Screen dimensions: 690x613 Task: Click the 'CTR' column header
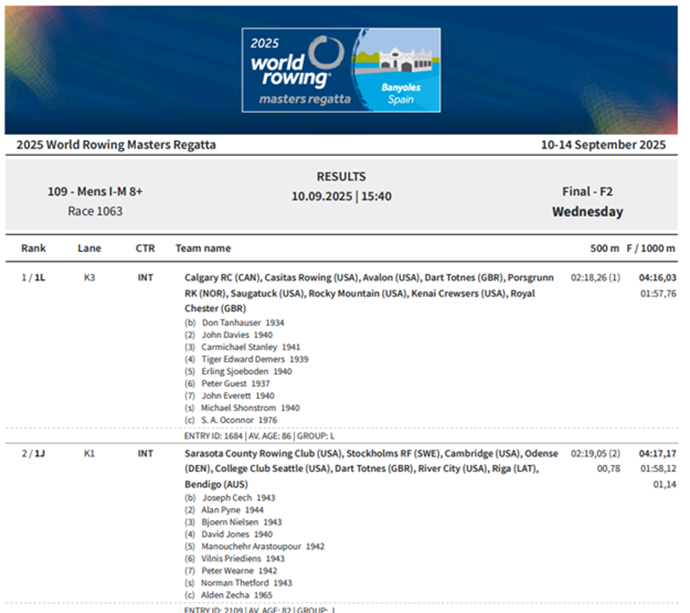click(145, 248)
